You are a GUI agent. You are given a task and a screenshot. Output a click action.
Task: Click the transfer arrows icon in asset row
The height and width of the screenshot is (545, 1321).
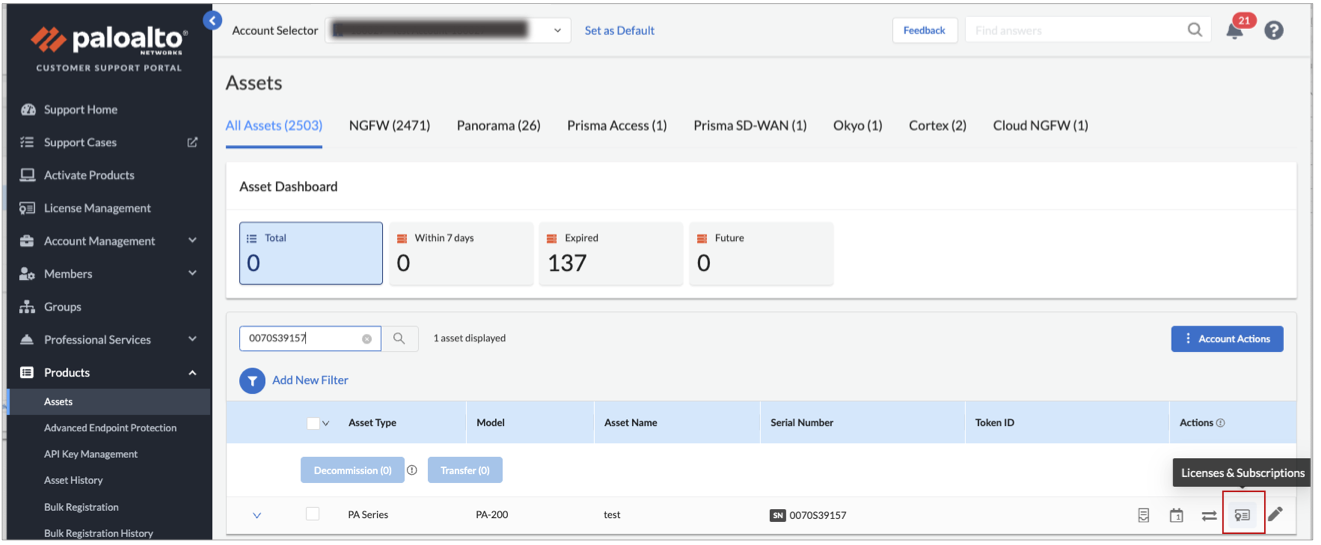pyautogui.click(x=1209, y=516)
